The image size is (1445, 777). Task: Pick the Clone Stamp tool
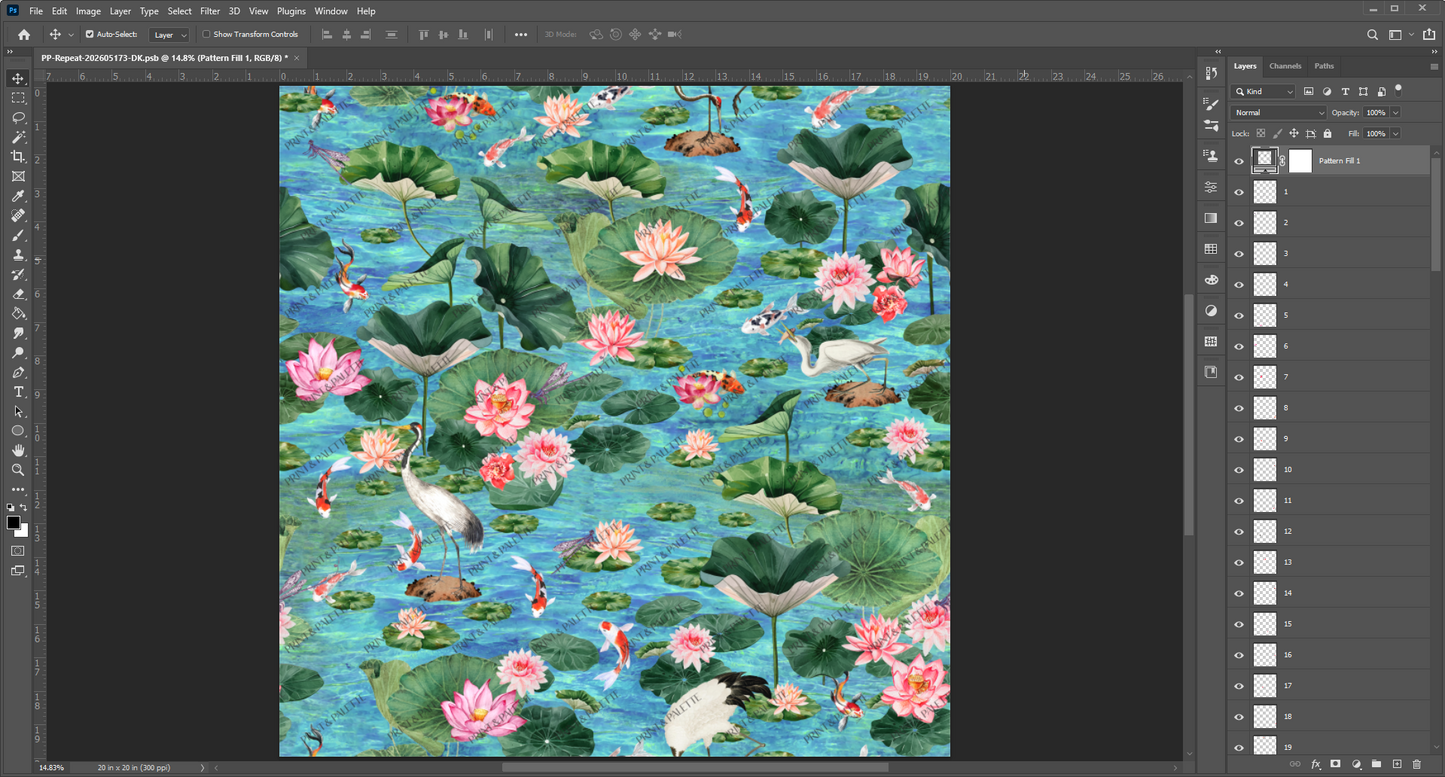point(18,255)
